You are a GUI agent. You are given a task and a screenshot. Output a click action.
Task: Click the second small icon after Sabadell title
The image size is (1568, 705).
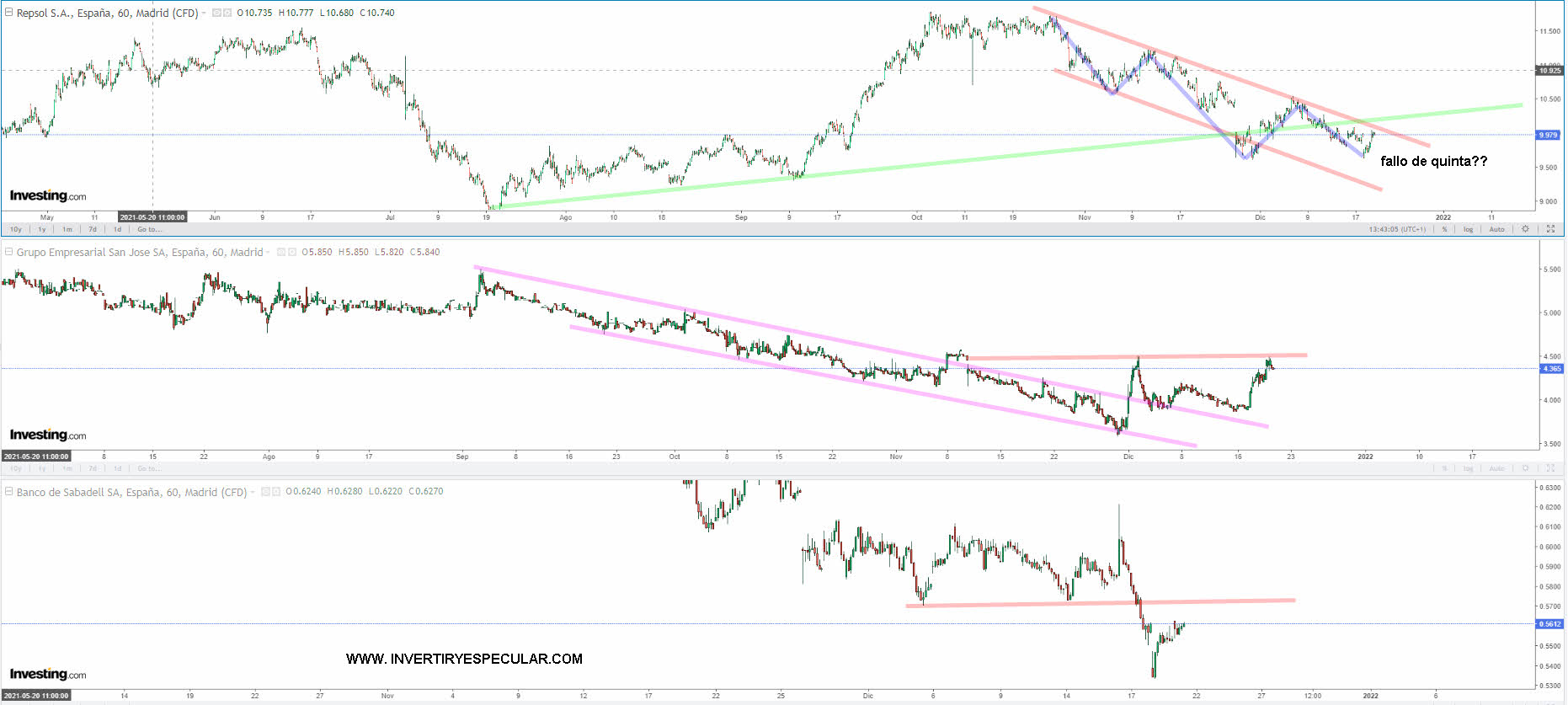(x=275, y=492)
